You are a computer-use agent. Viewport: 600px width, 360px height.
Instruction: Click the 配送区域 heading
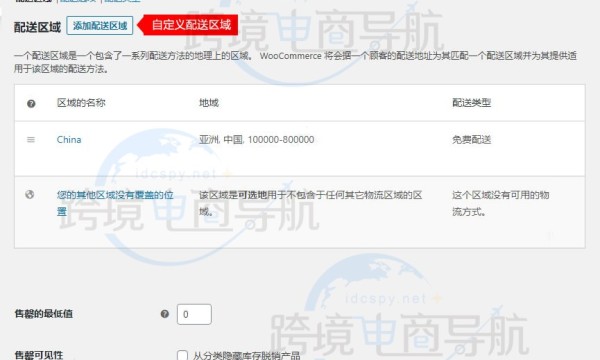(x=37, y=27)
